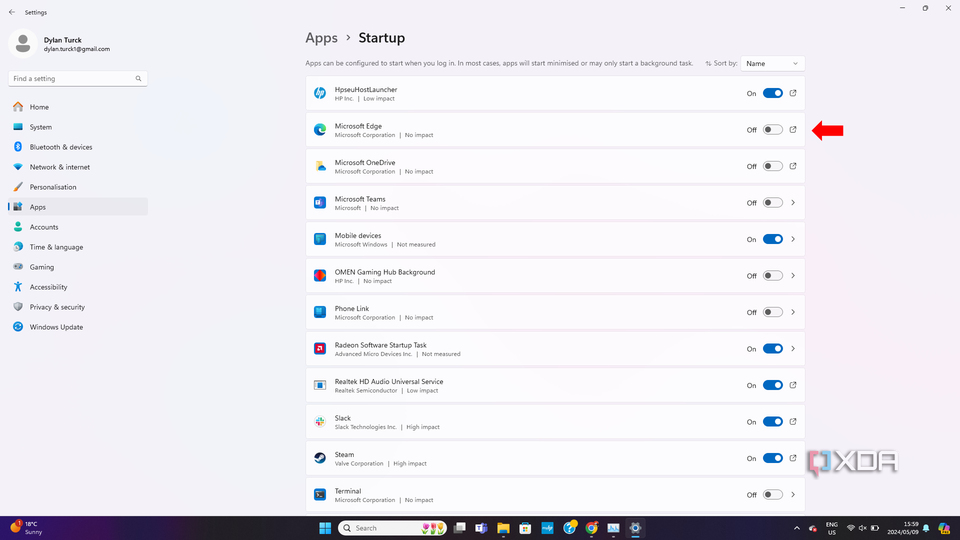Click the search magnifier in Find a setting

pyautogui.click(x=138, y=78)
